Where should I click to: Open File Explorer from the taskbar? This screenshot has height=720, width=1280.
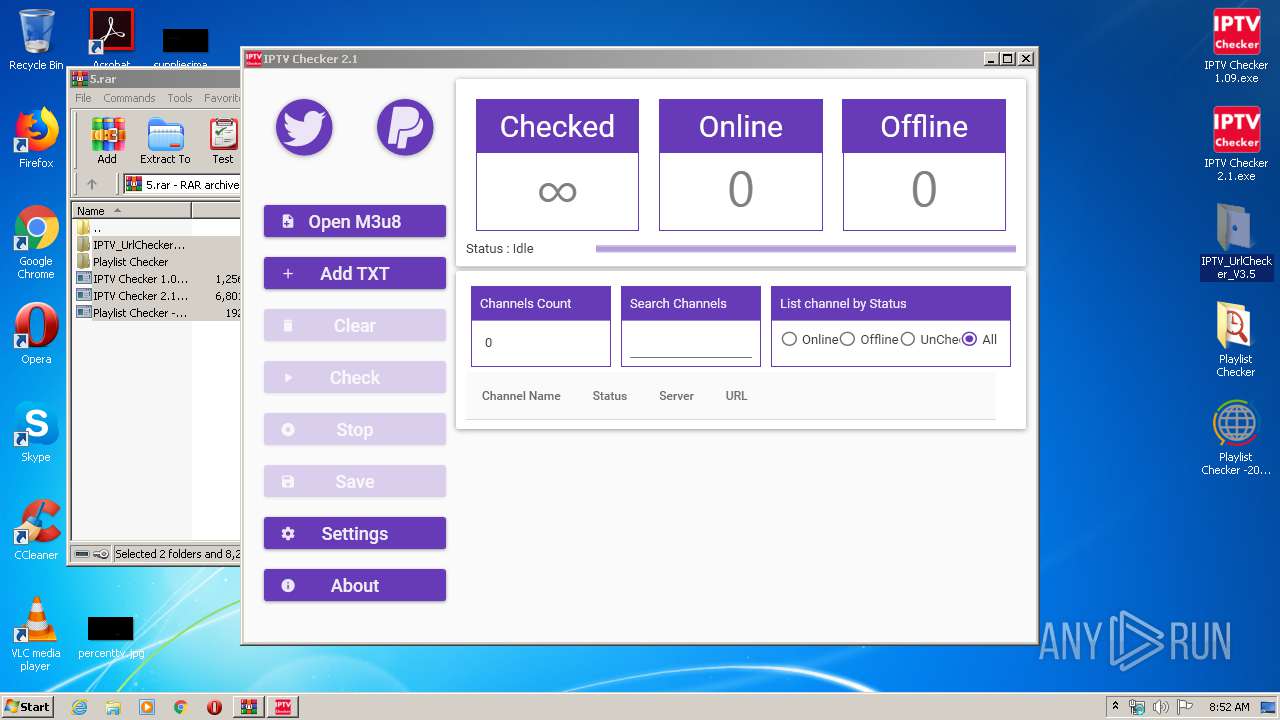click(x=113, y=707)
